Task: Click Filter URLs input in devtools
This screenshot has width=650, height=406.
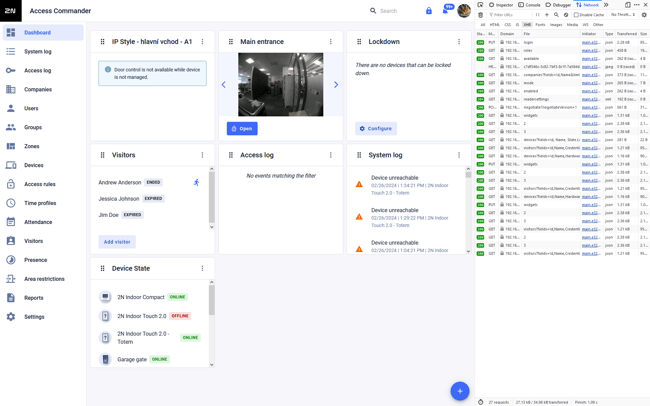Action: (x=510, y=15)
